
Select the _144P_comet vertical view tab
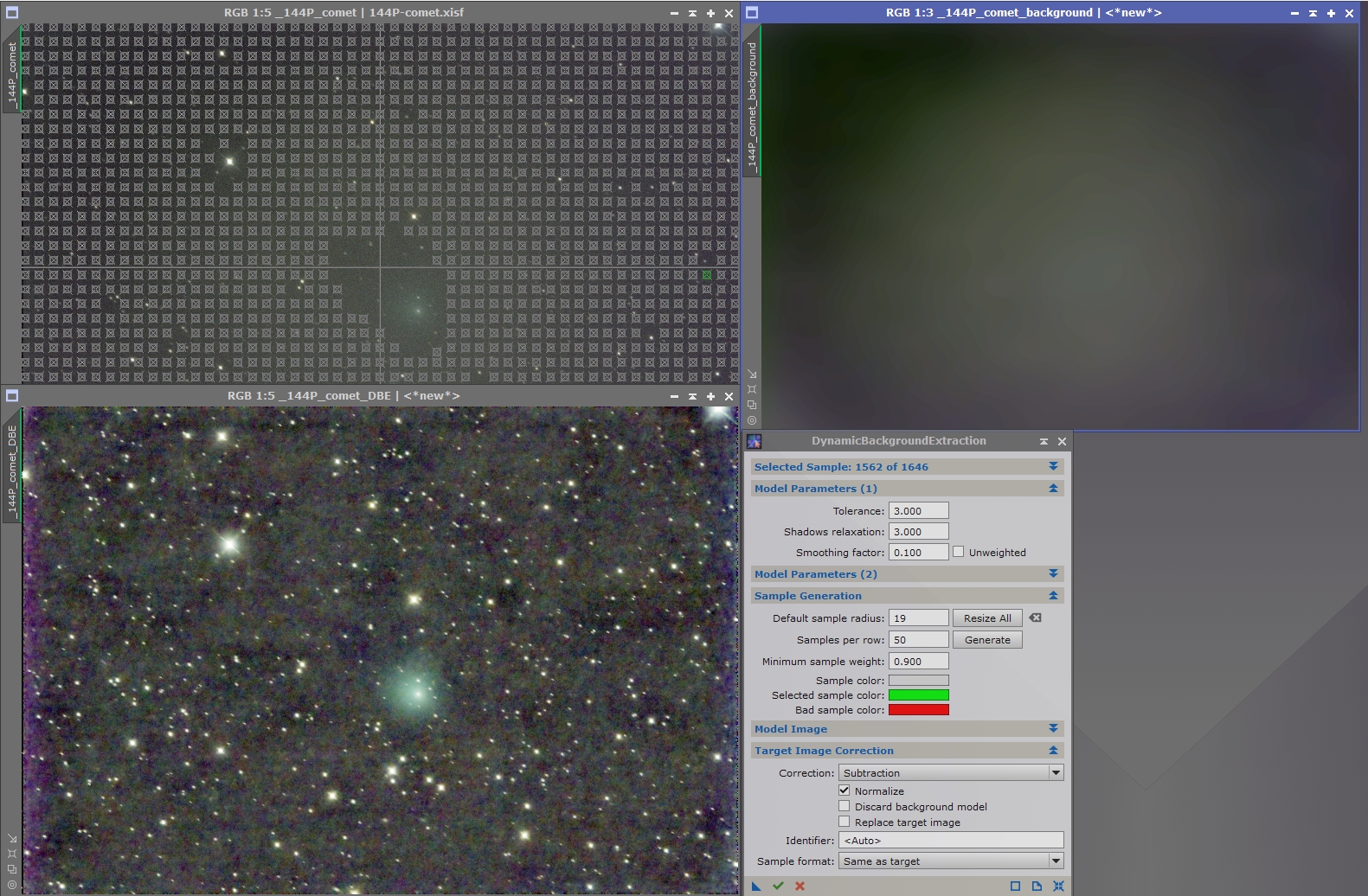(x=12, y=74)
